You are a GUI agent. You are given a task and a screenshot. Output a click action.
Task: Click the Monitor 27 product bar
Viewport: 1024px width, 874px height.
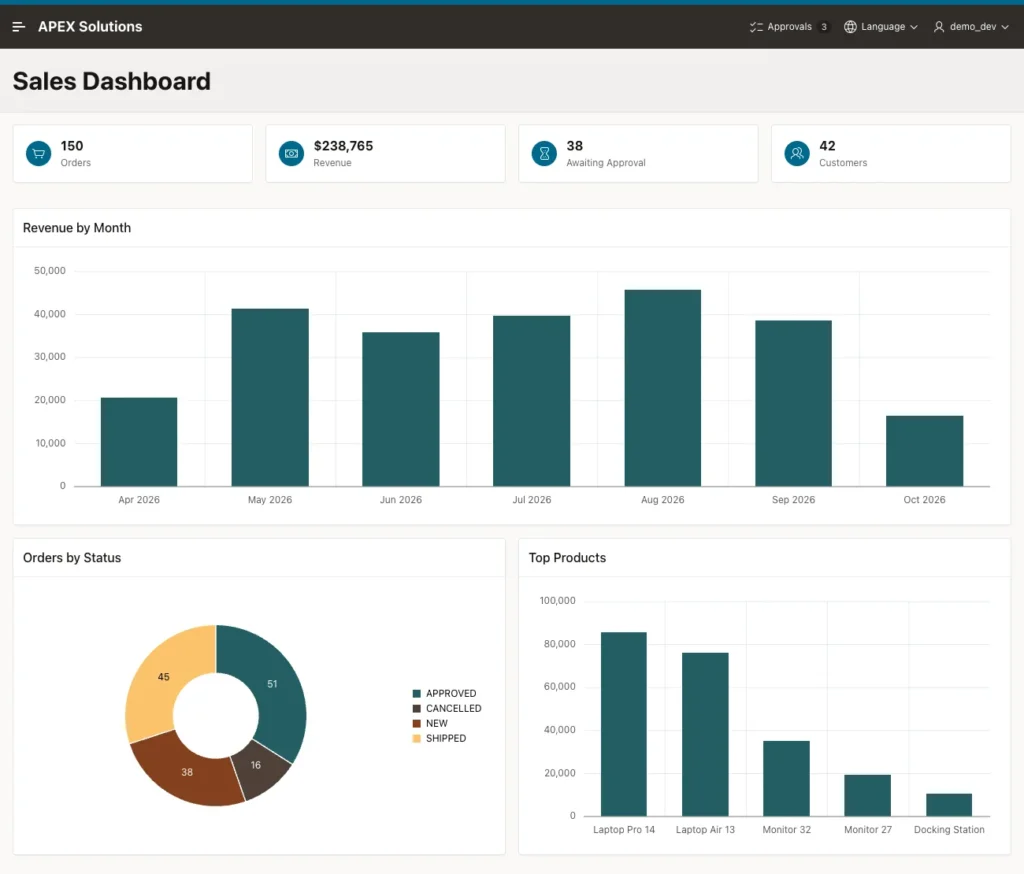[x=867, y=796]
